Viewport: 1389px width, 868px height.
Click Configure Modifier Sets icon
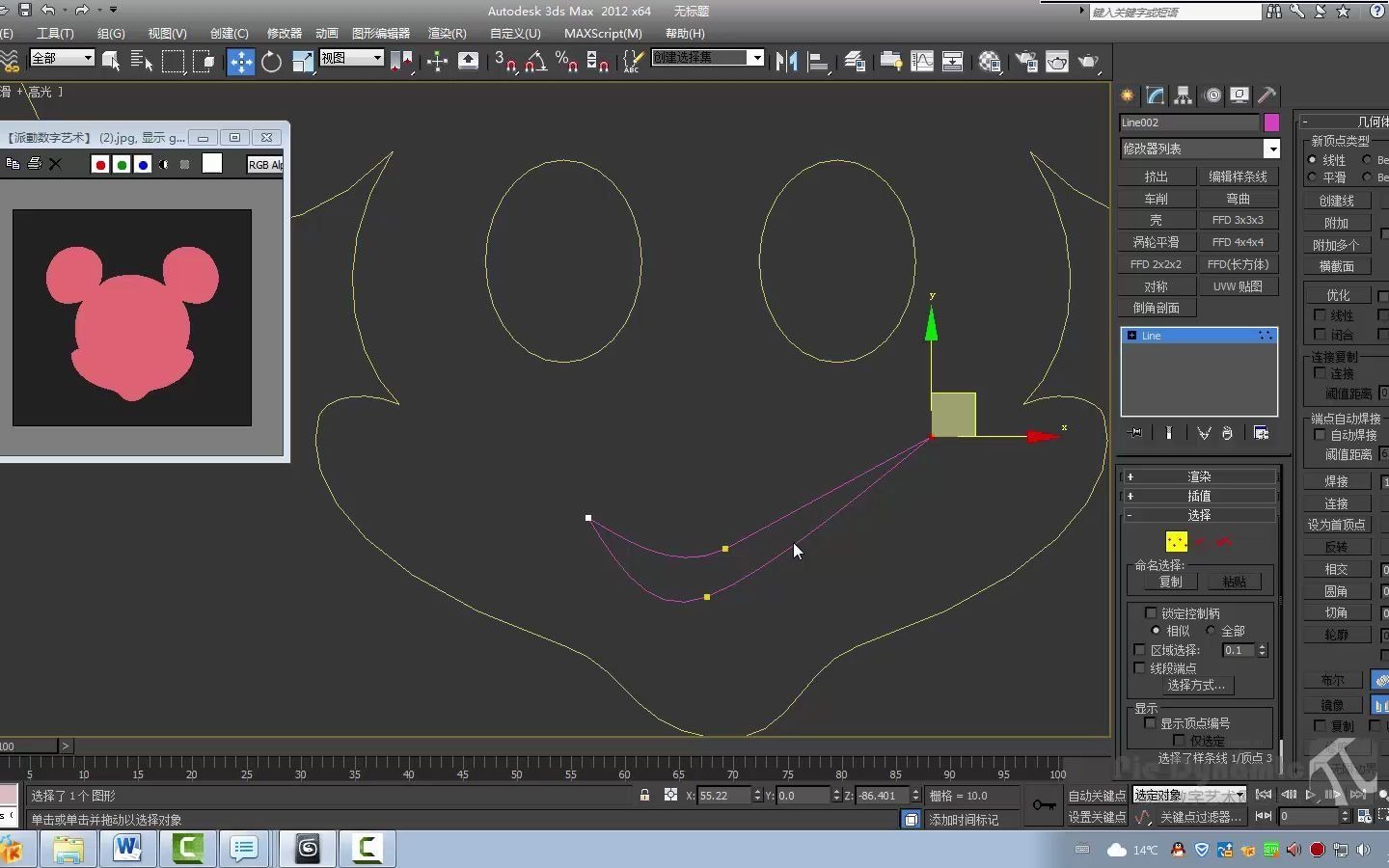(1261, 433)
